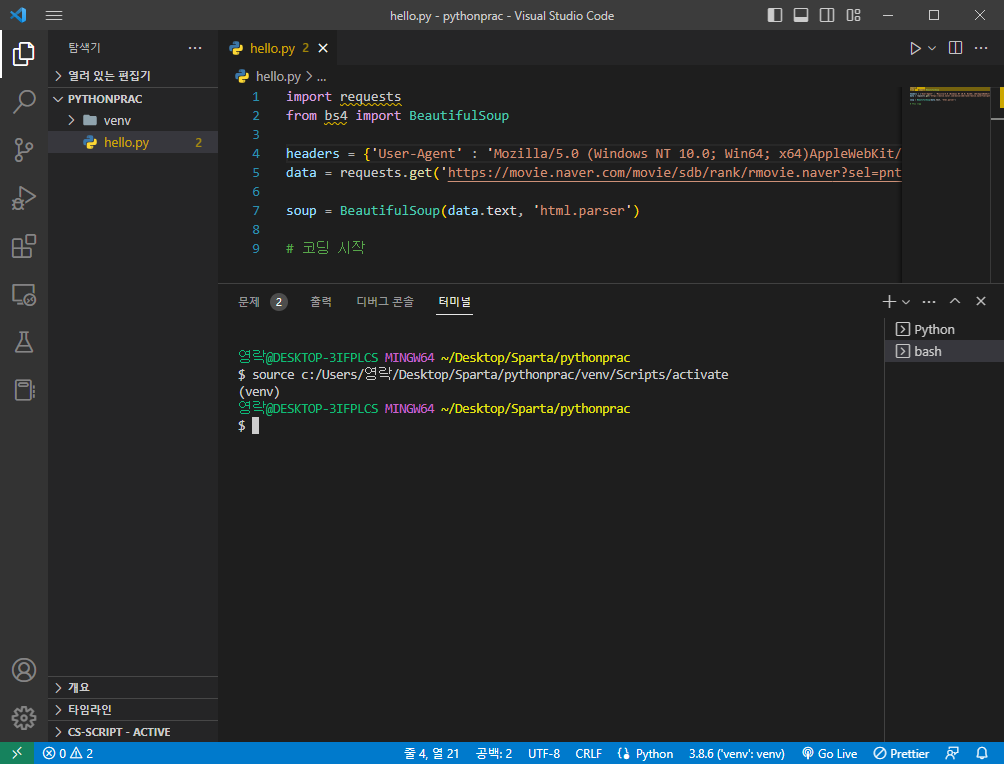Select the bash terminal in the list
This screenshot has width=1004, height=764.
944,351
